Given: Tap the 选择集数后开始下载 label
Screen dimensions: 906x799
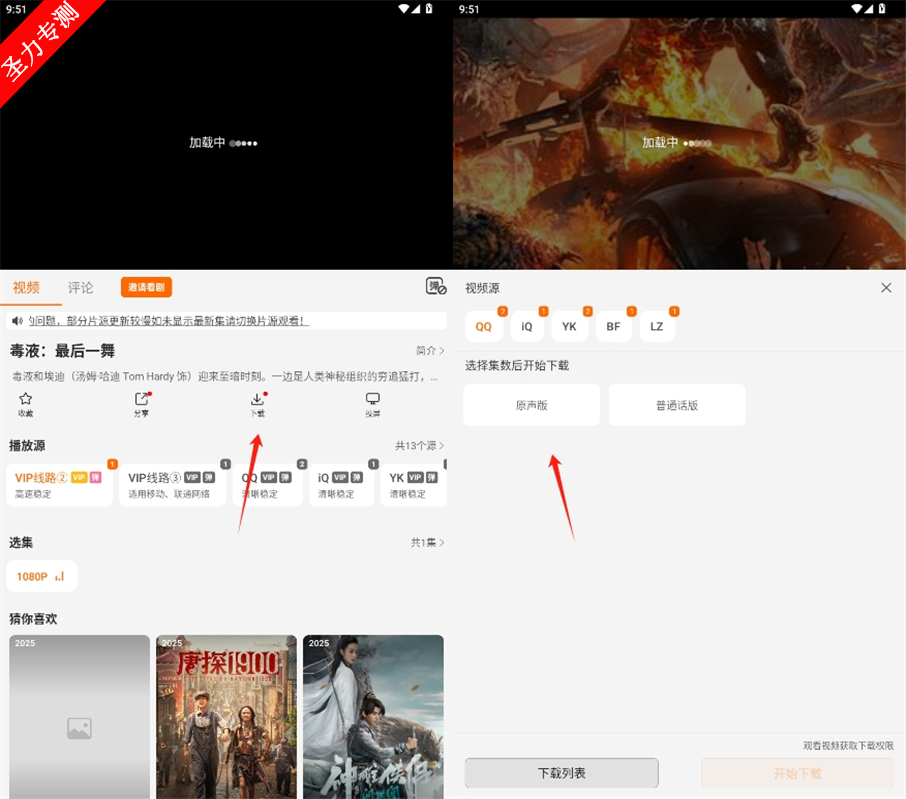Looking at the screenshot, I should [517, 365].
